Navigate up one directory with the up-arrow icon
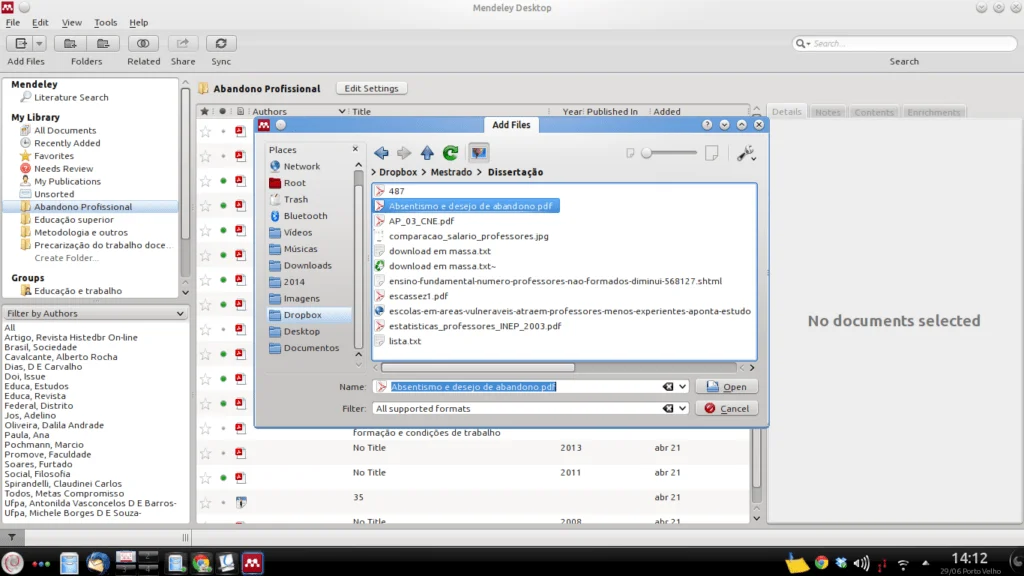 pos(427,153)
